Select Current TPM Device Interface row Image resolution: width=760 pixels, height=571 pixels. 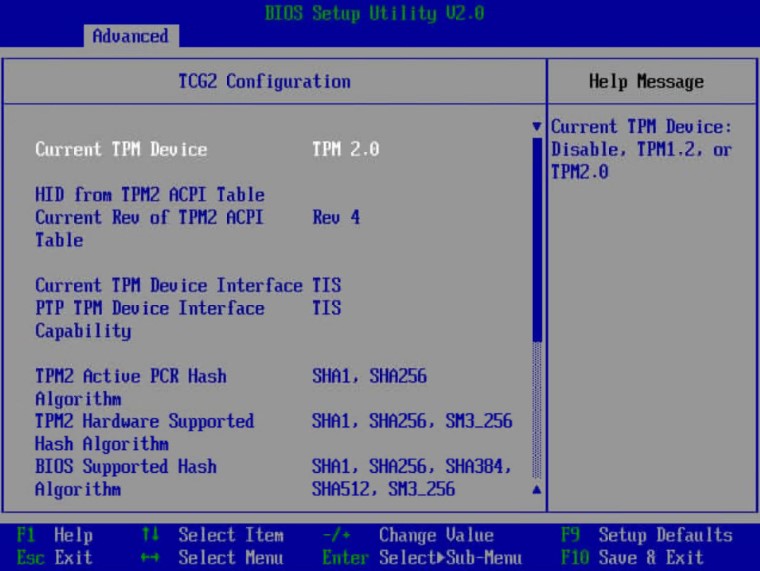click(x=169, y=286)
